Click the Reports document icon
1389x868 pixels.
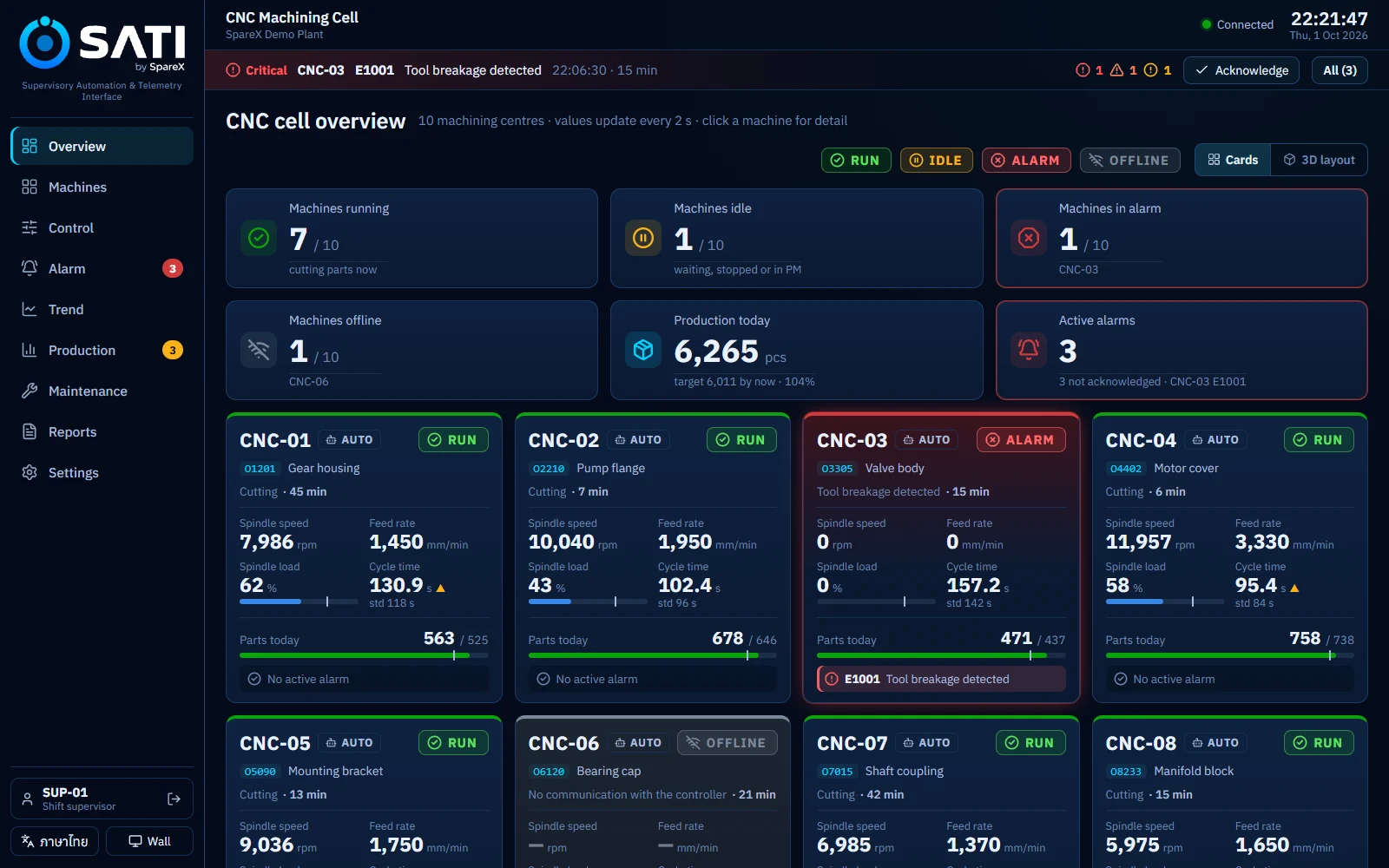[30, 431]
